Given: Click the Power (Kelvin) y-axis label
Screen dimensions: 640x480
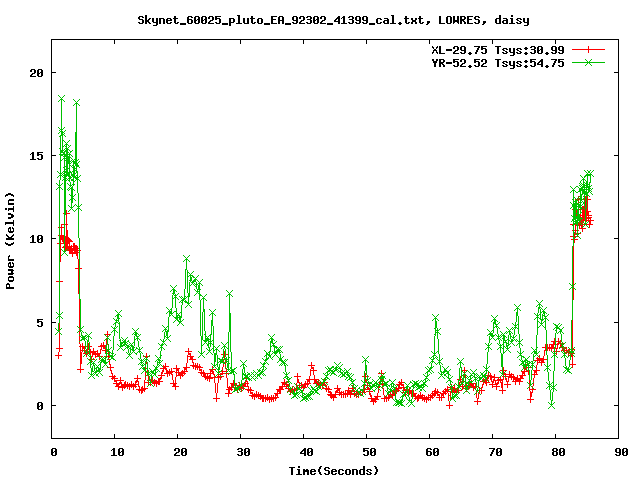Looking at the screenshot, I should click(x=10, y=241).
